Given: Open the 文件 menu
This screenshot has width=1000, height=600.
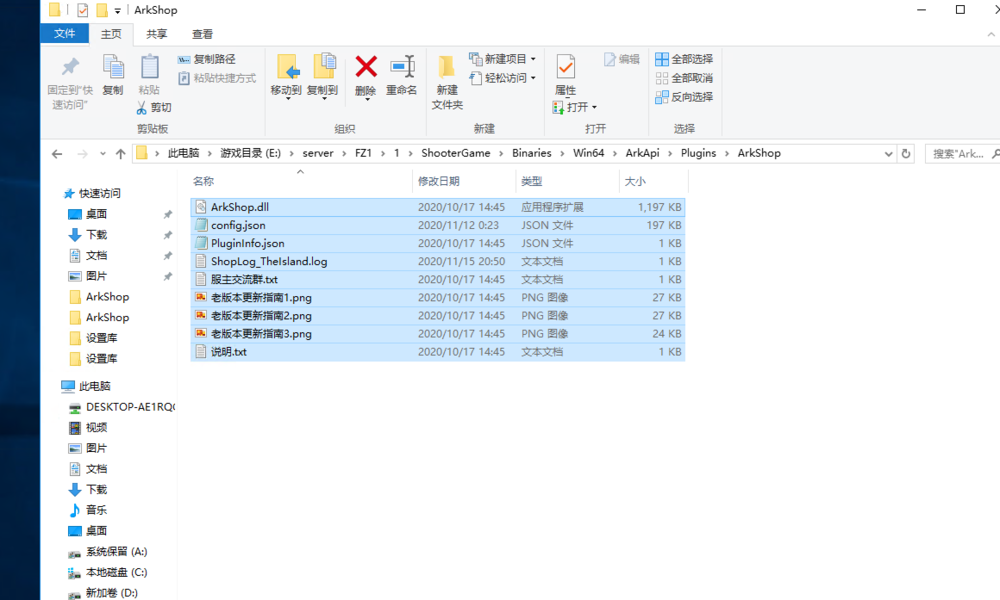Looking at the screenshot, I should pos(64,33).
